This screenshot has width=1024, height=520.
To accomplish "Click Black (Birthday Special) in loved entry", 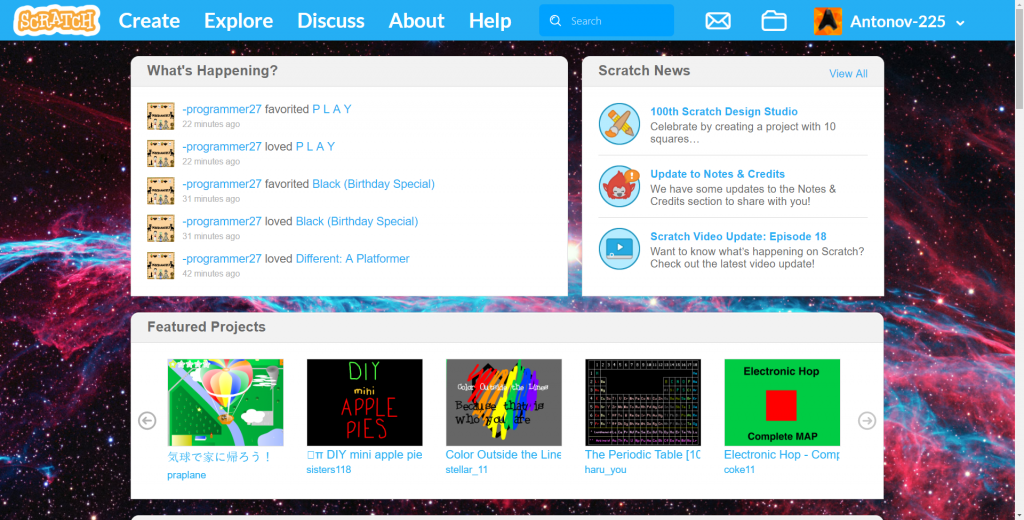I will pyautogui.click(x=357, y=221).
